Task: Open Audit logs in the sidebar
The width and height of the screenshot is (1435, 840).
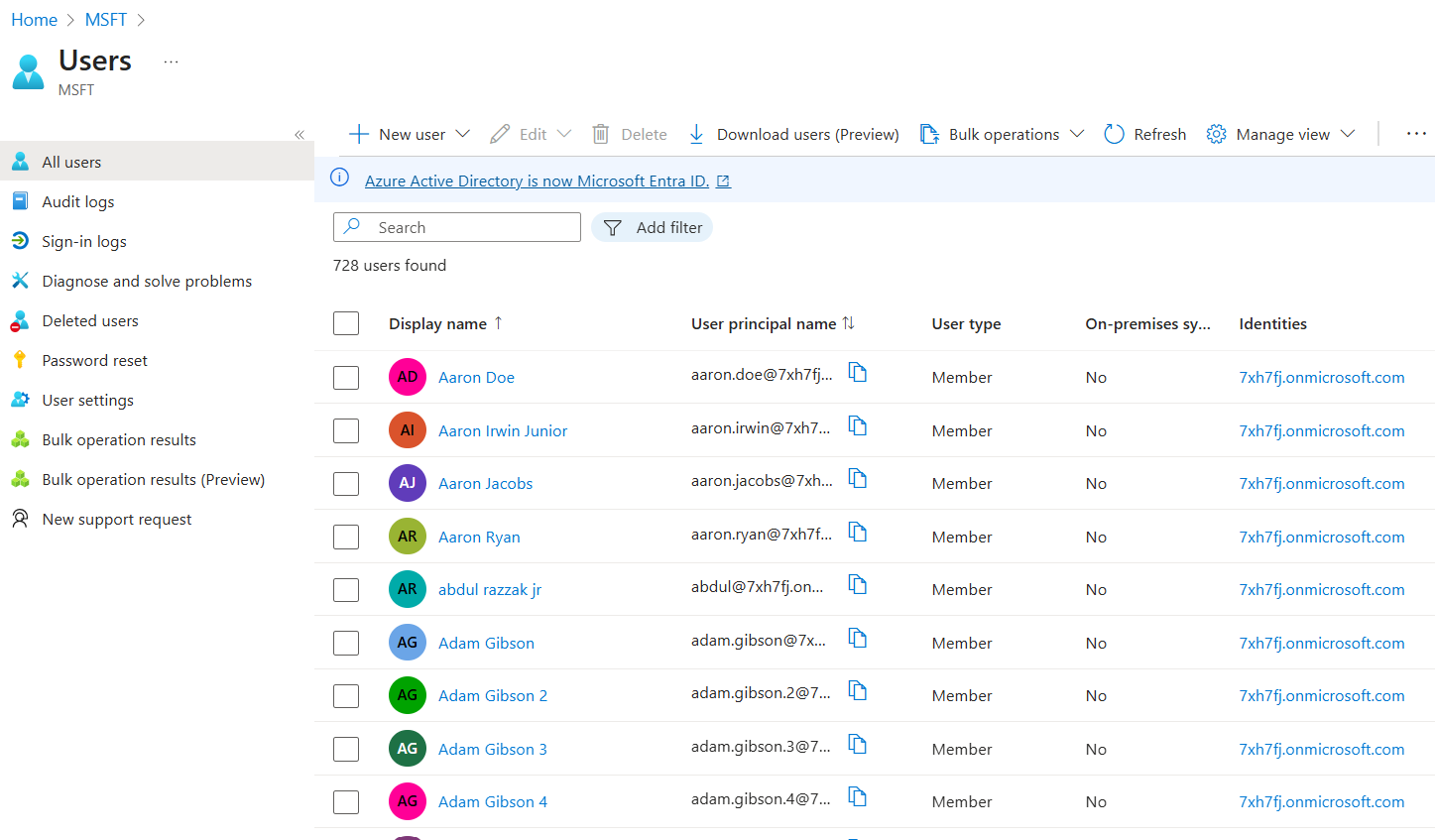Action: 78,201
